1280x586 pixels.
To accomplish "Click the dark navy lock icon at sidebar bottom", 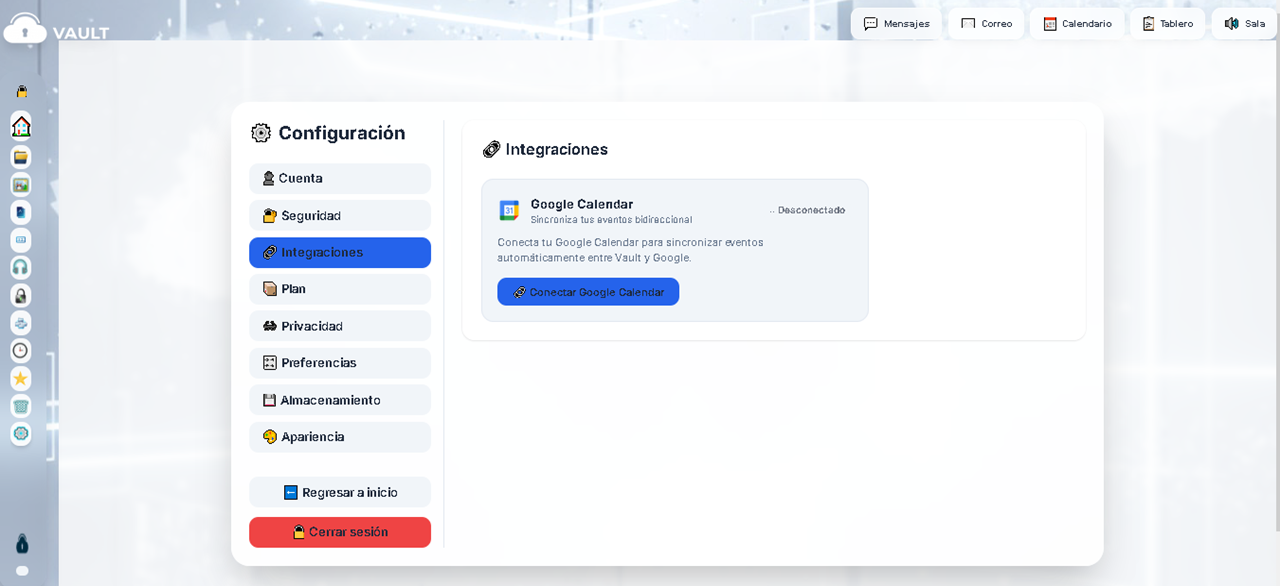I will pyautogui.click(x=22, y=544).
